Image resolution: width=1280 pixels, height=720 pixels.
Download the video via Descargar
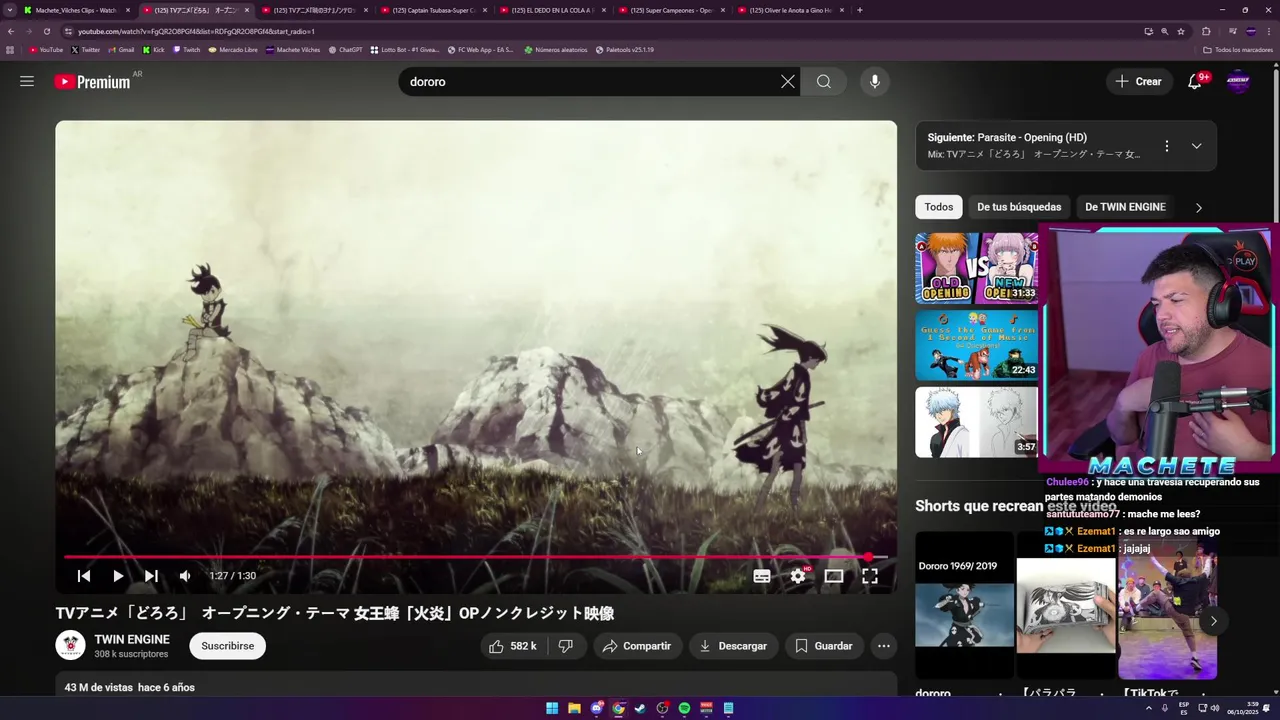pyautogui.click(x=733, y=646)
